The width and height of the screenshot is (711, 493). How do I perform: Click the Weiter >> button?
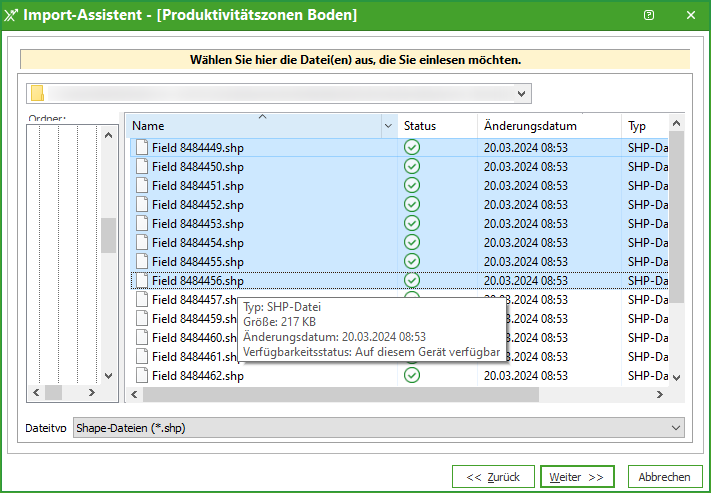click(x=578, y=477)
